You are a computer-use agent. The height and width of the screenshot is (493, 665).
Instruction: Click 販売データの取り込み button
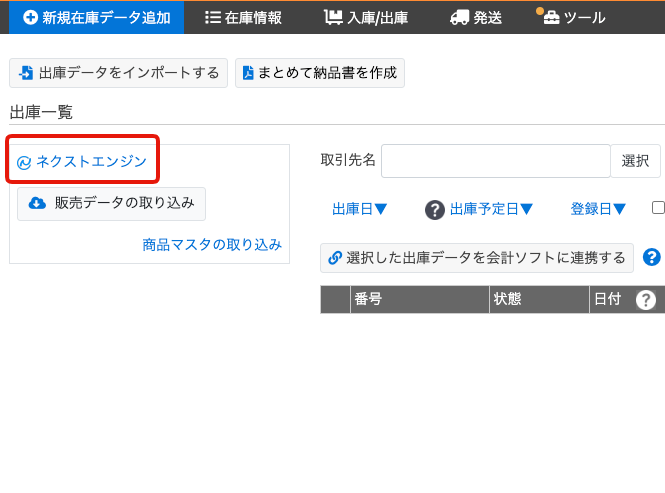tap(112, 204)
